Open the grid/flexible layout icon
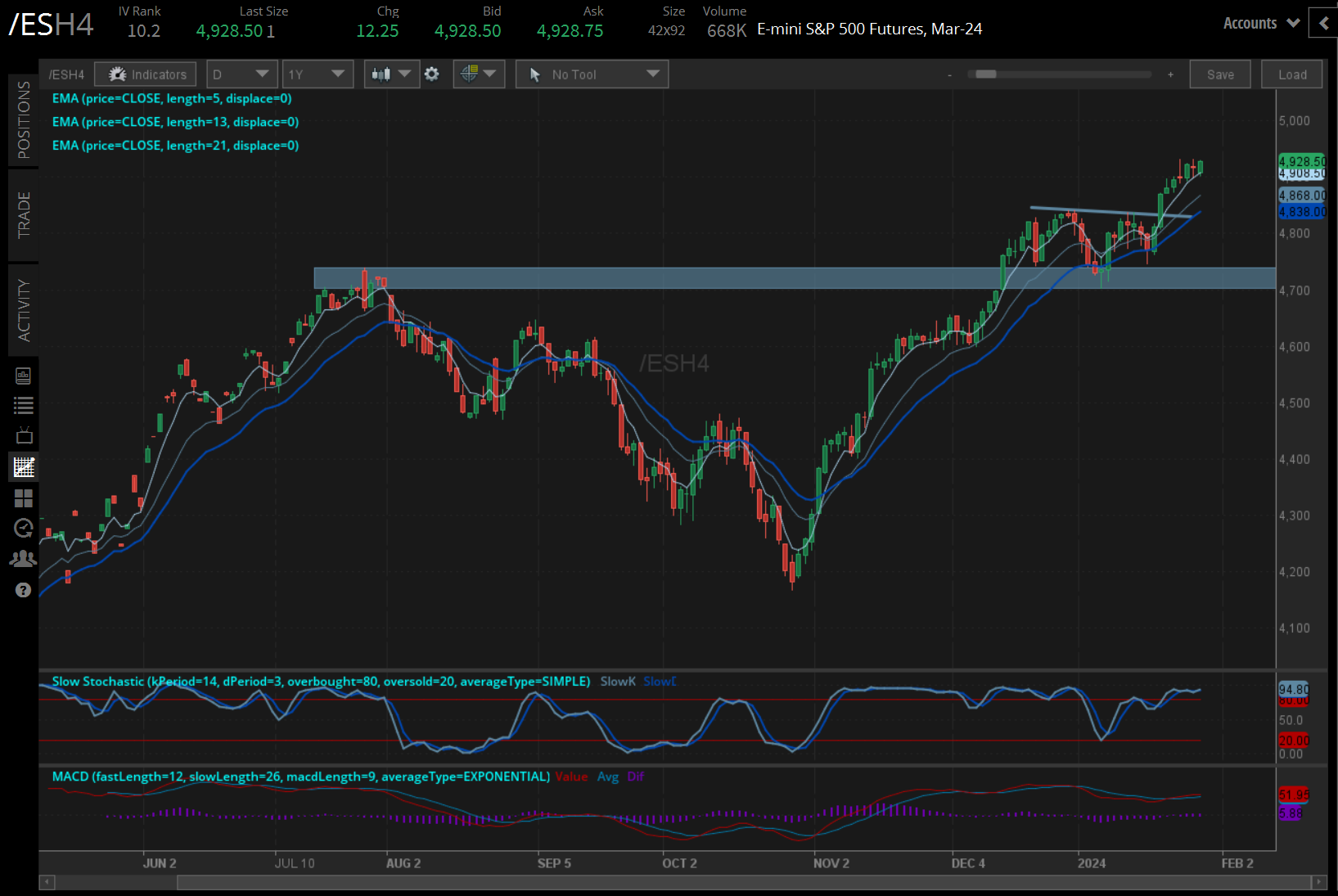This screenshot has height=896, width=1338. coord(23,498)
